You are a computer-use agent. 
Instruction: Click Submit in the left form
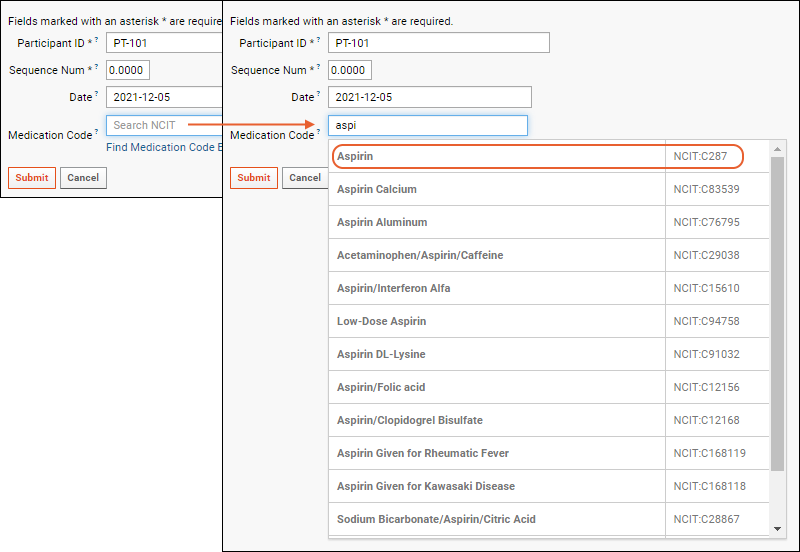(32, 178)
